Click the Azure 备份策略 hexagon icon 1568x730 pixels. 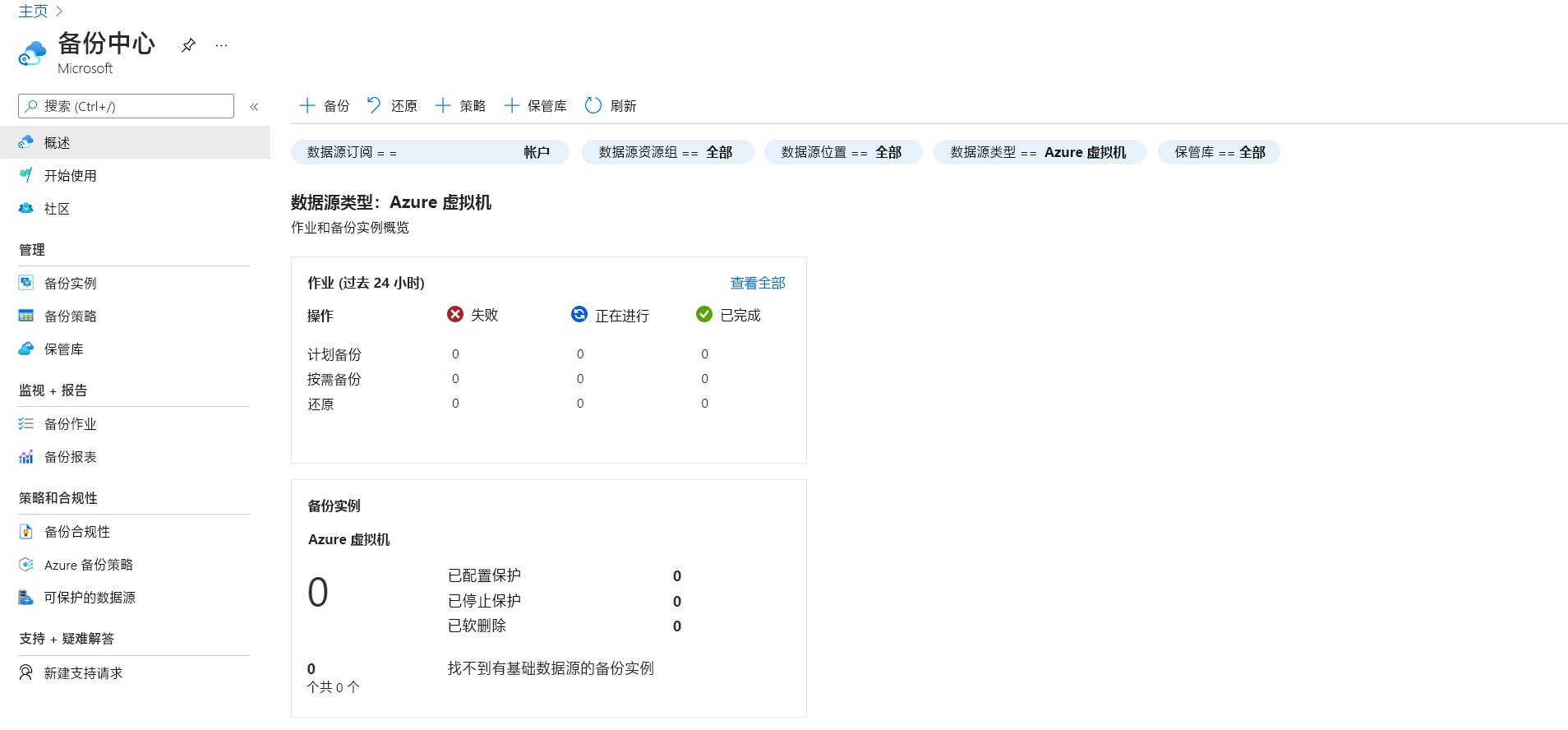tap(26, 564)
